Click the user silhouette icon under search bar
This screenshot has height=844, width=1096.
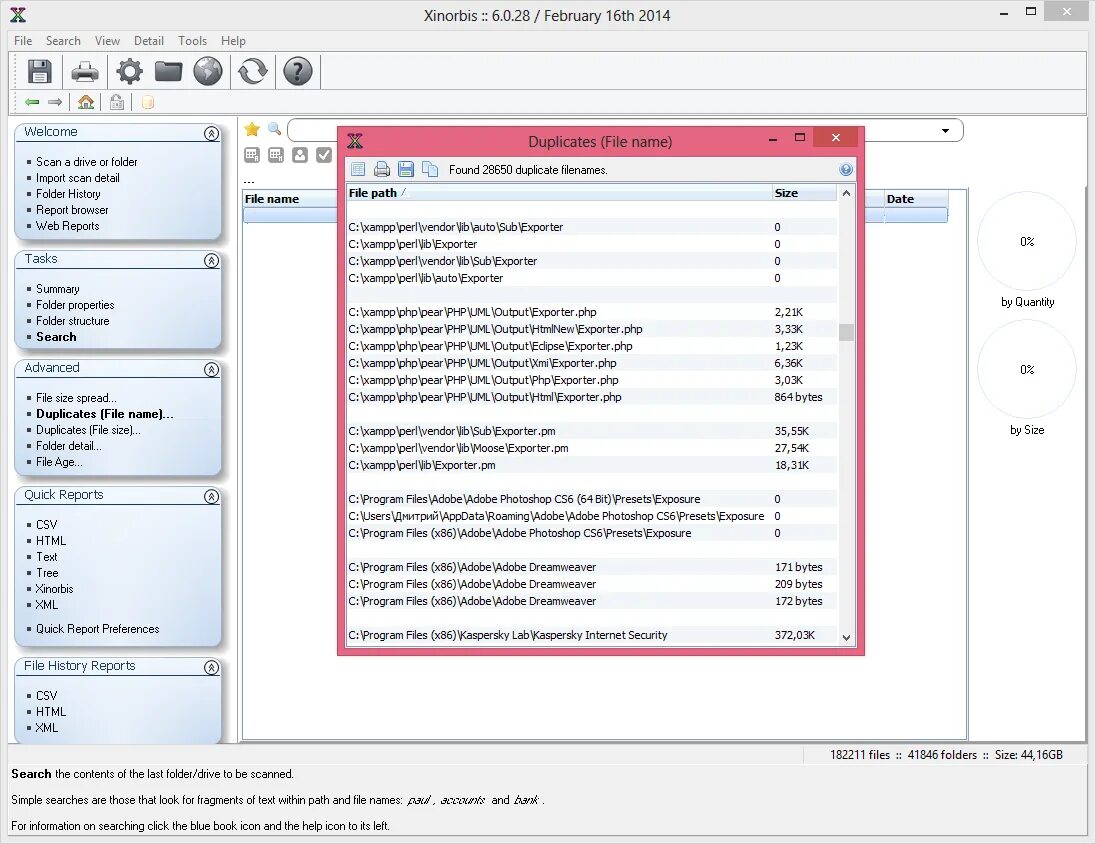pos(300,155)
